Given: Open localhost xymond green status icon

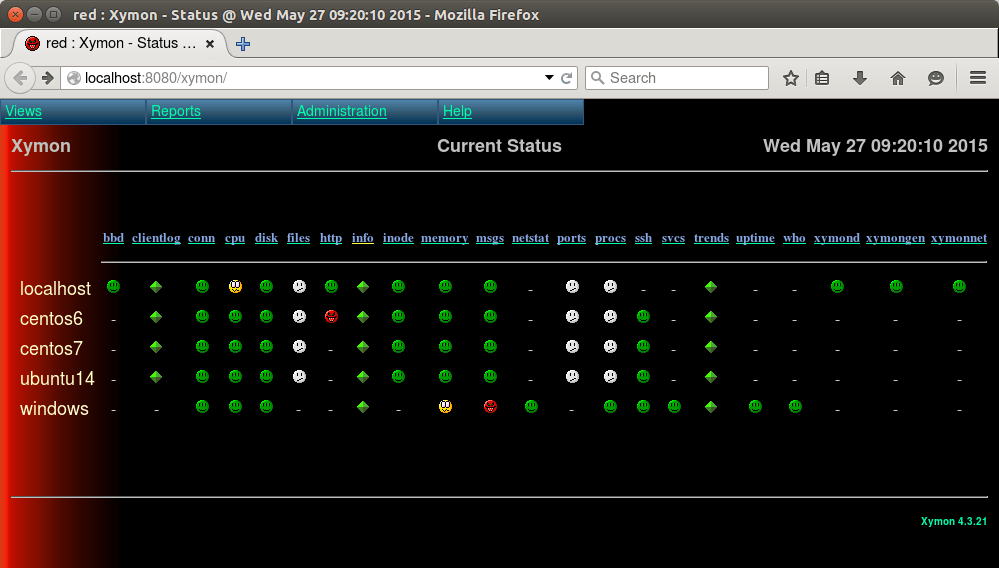Looking at the screenshot, I should [x=837, y=287].
